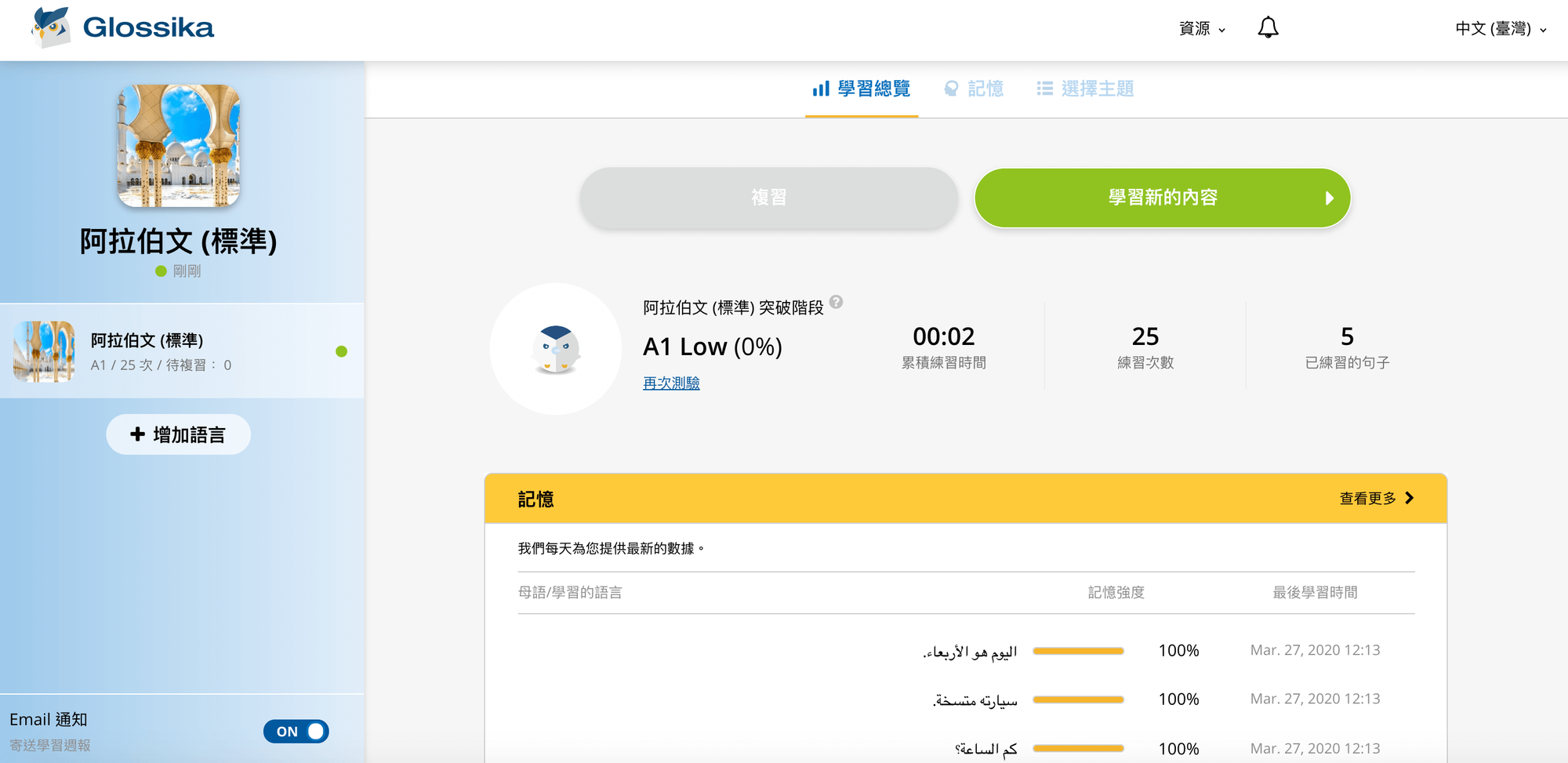
Task: Click the grey 複習 button
Action: click(769, 198)
